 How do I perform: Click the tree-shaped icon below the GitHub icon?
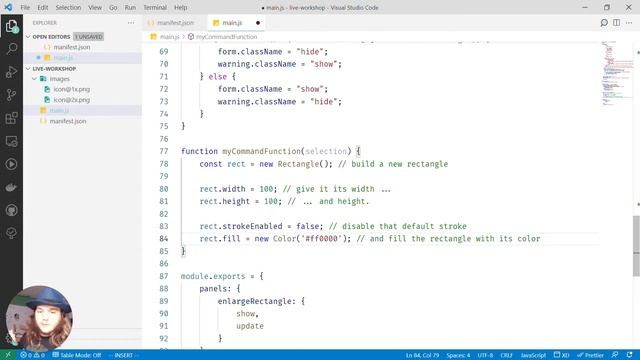(11, 233)
